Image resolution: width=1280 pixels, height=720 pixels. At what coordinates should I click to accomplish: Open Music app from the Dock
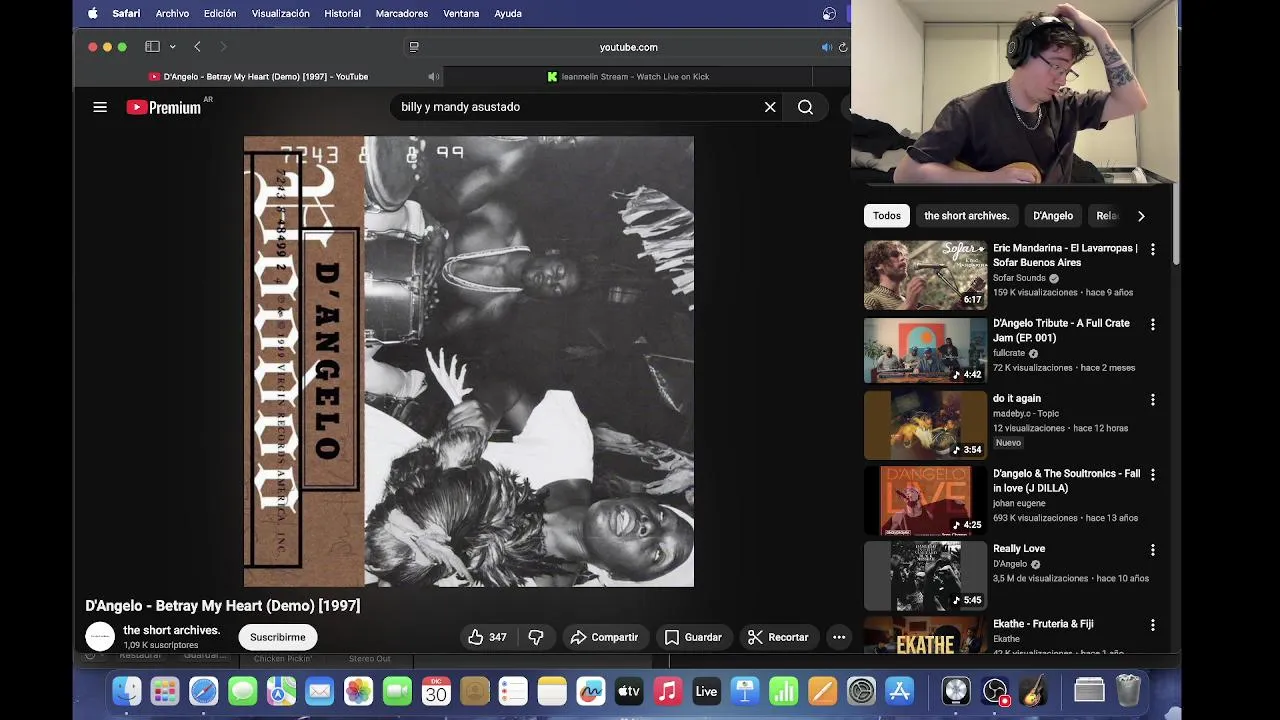point(668,691)
